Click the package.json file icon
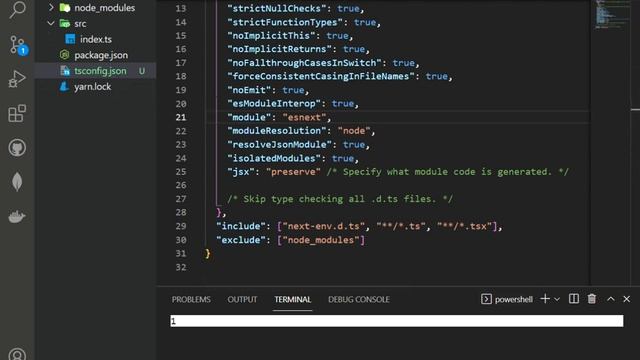640x360 pixels. pos(64,55)
